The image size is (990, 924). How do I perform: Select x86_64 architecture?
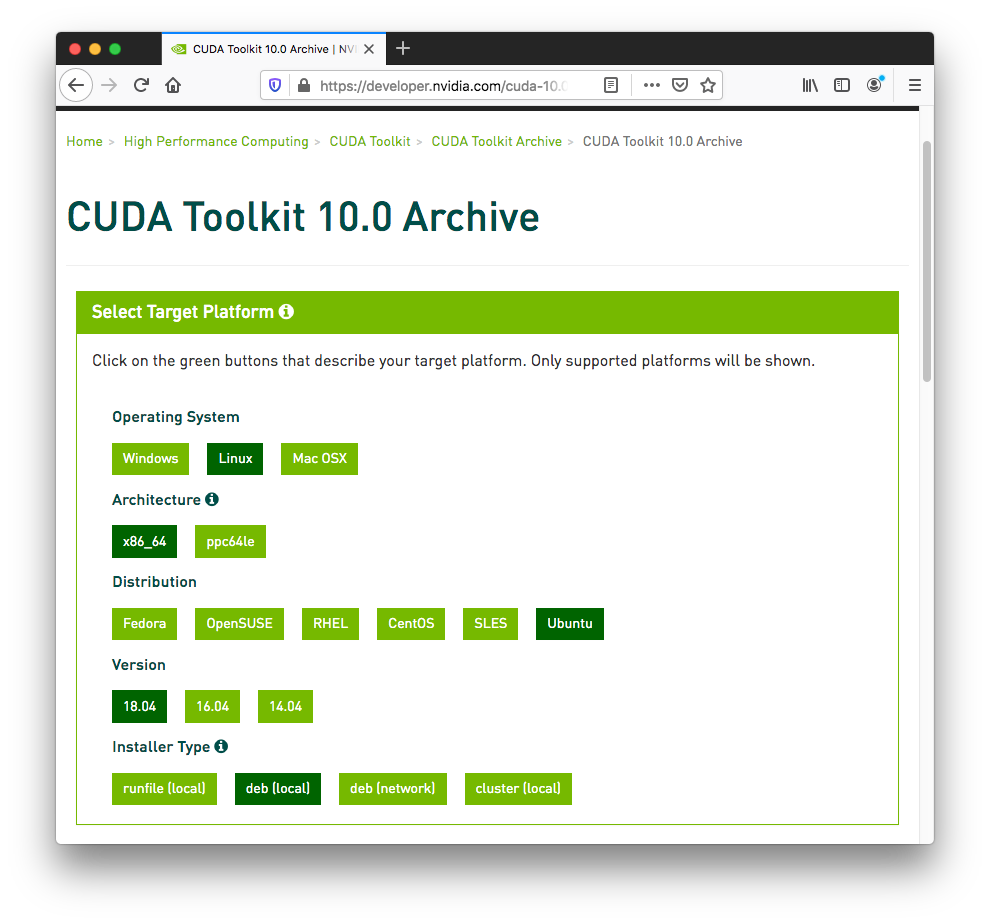click(145, 541)
